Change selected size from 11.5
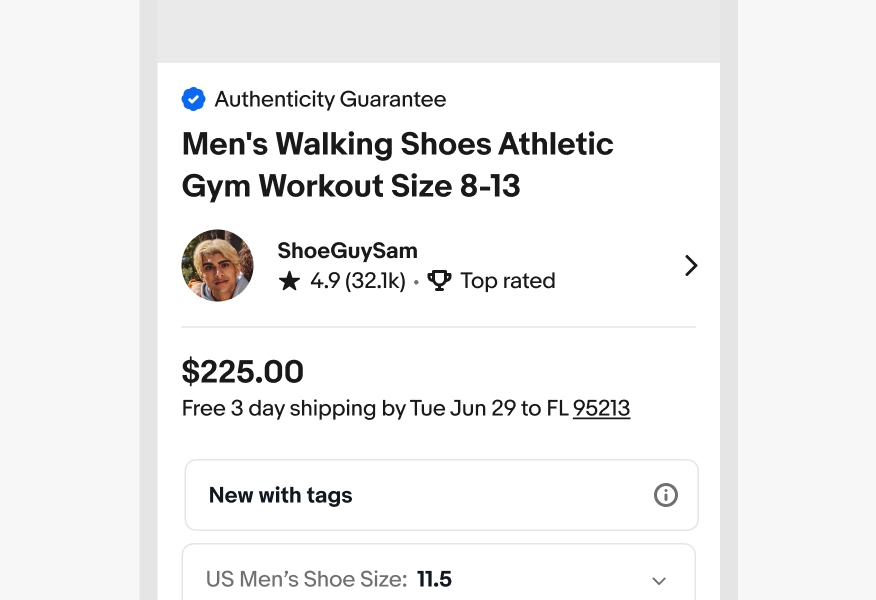876x600 pixels. coord(434,579)
